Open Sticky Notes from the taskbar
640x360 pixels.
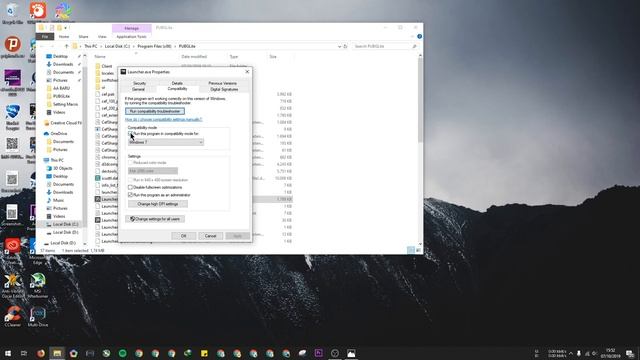coord(204,353)
